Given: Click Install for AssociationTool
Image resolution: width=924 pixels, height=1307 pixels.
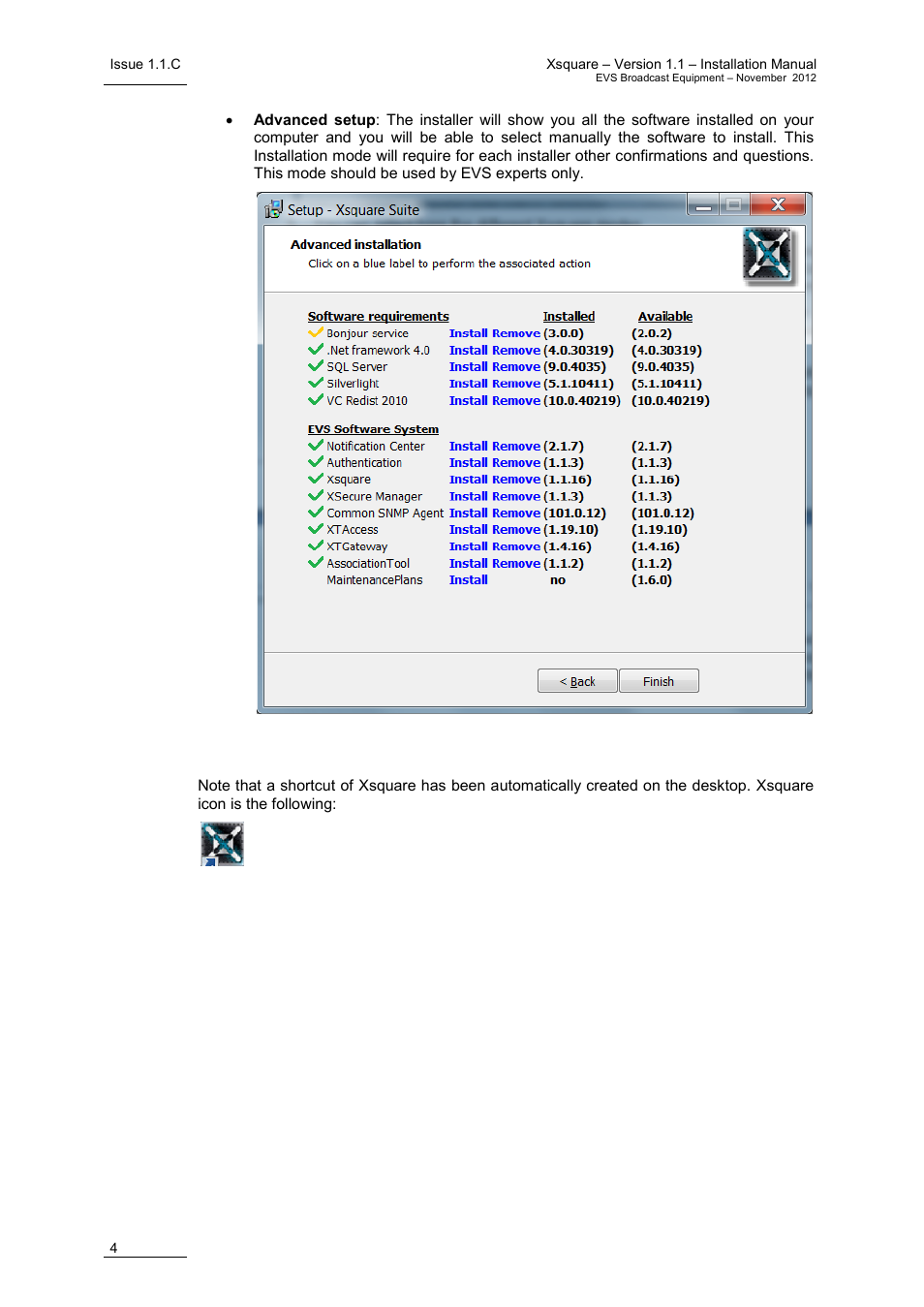Looking at the screenshot, I should tap(469, 564).
